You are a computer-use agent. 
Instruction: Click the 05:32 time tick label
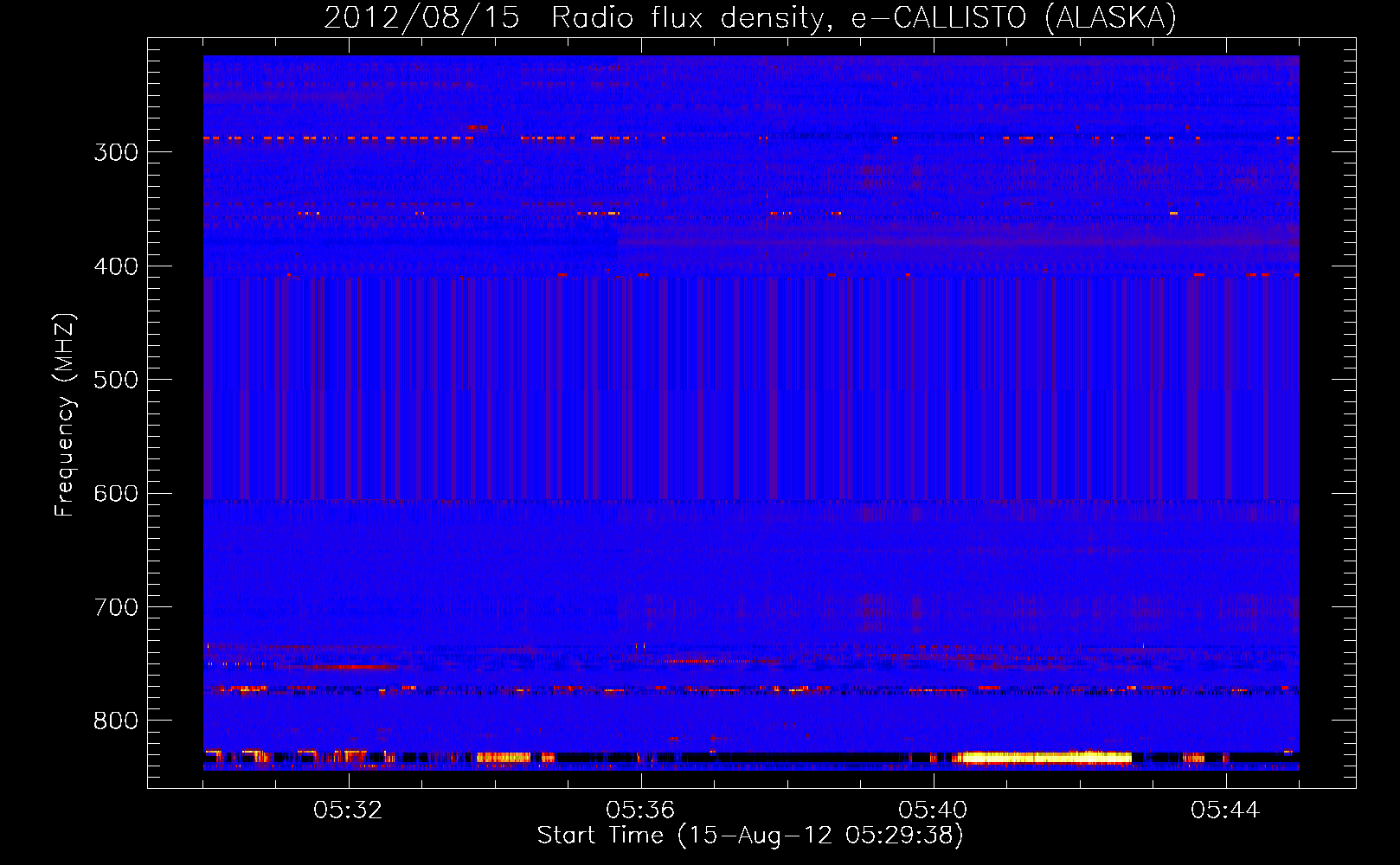tap(348, 810)
